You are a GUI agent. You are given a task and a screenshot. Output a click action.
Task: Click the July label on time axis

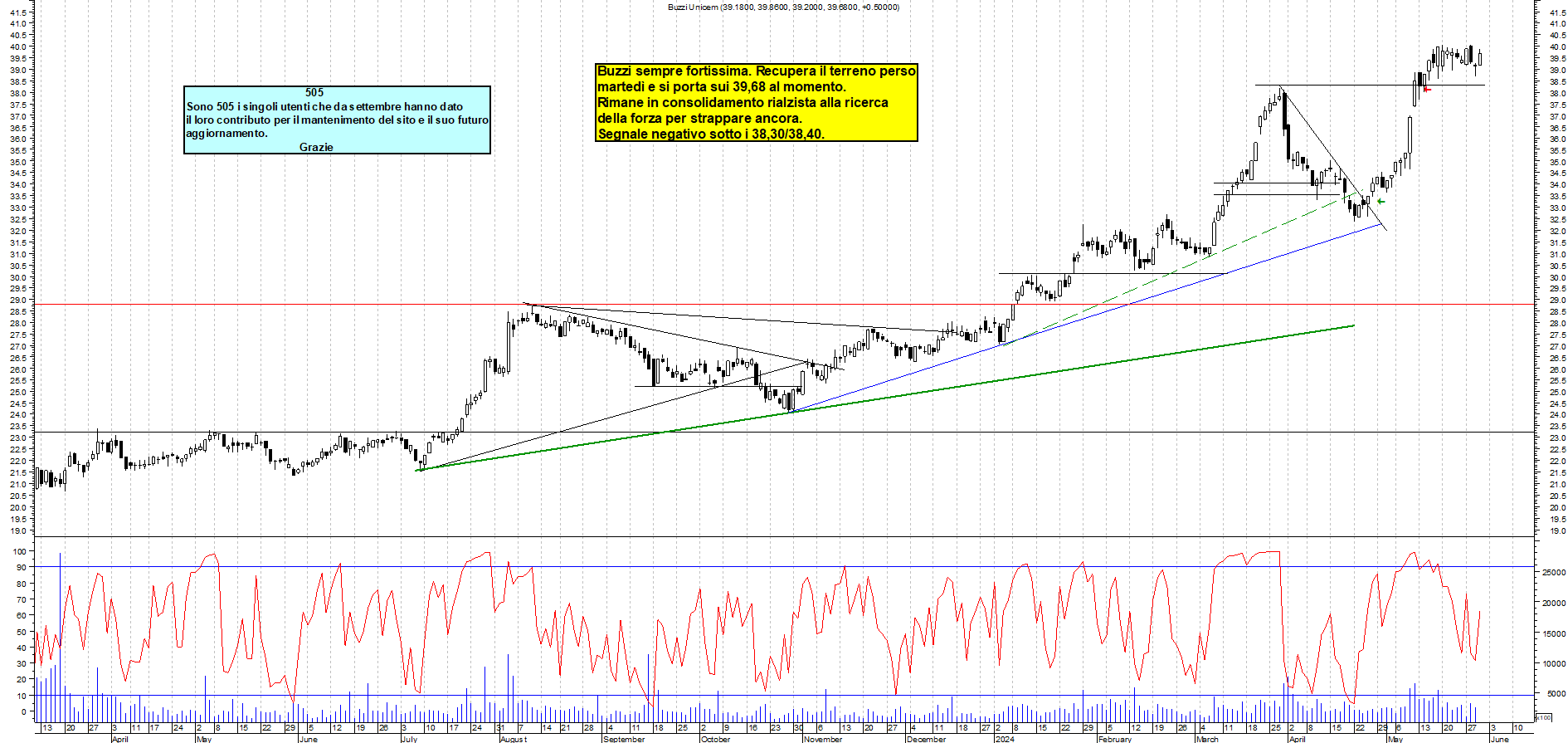tap(409, 739)
